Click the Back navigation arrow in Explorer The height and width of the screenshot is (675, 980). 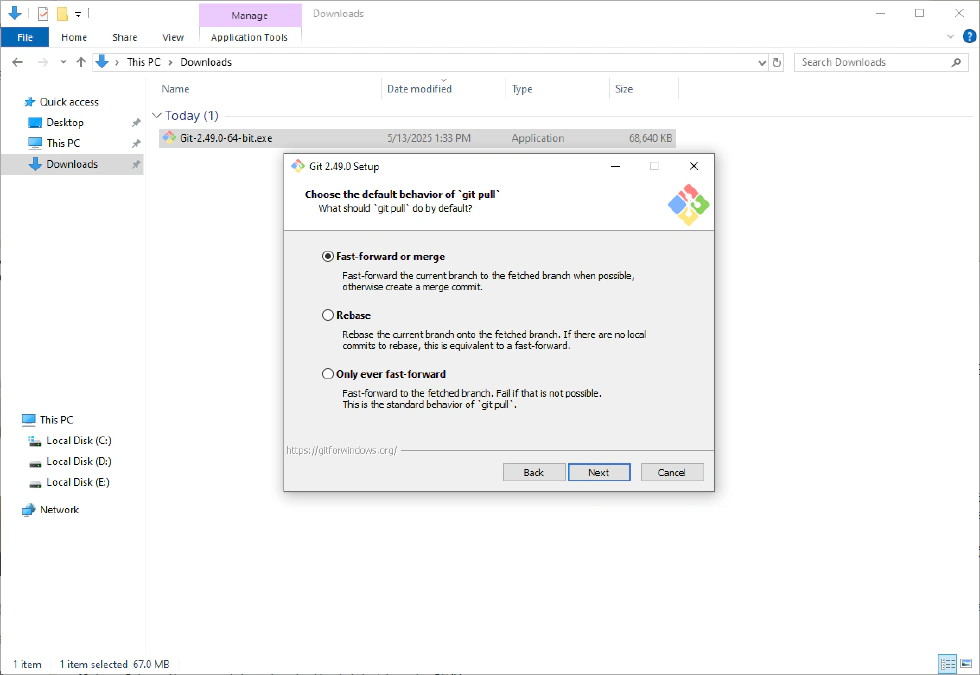click(17, 62)
